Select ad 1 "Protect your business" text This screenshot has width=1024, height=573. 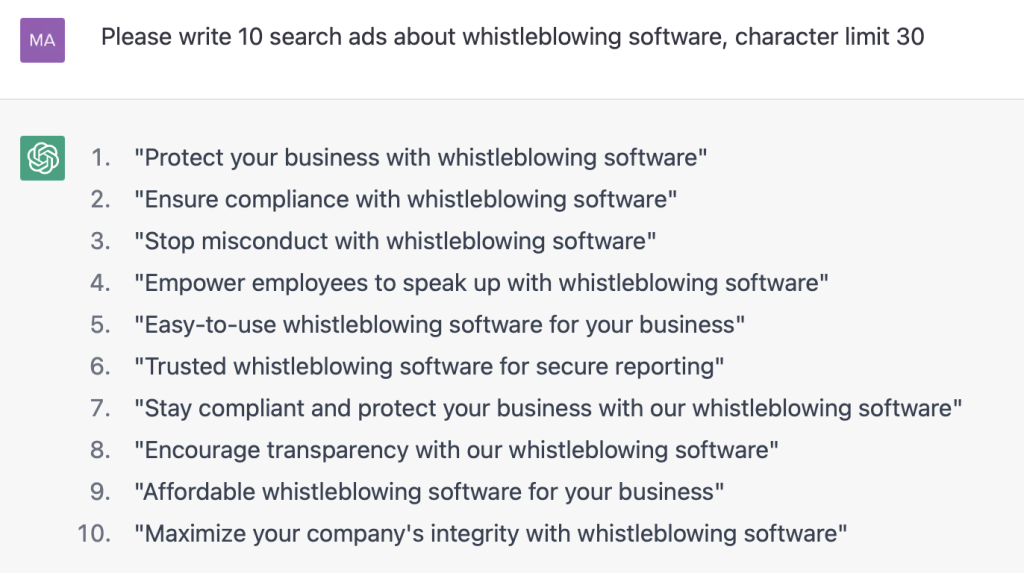click(421, 158)
